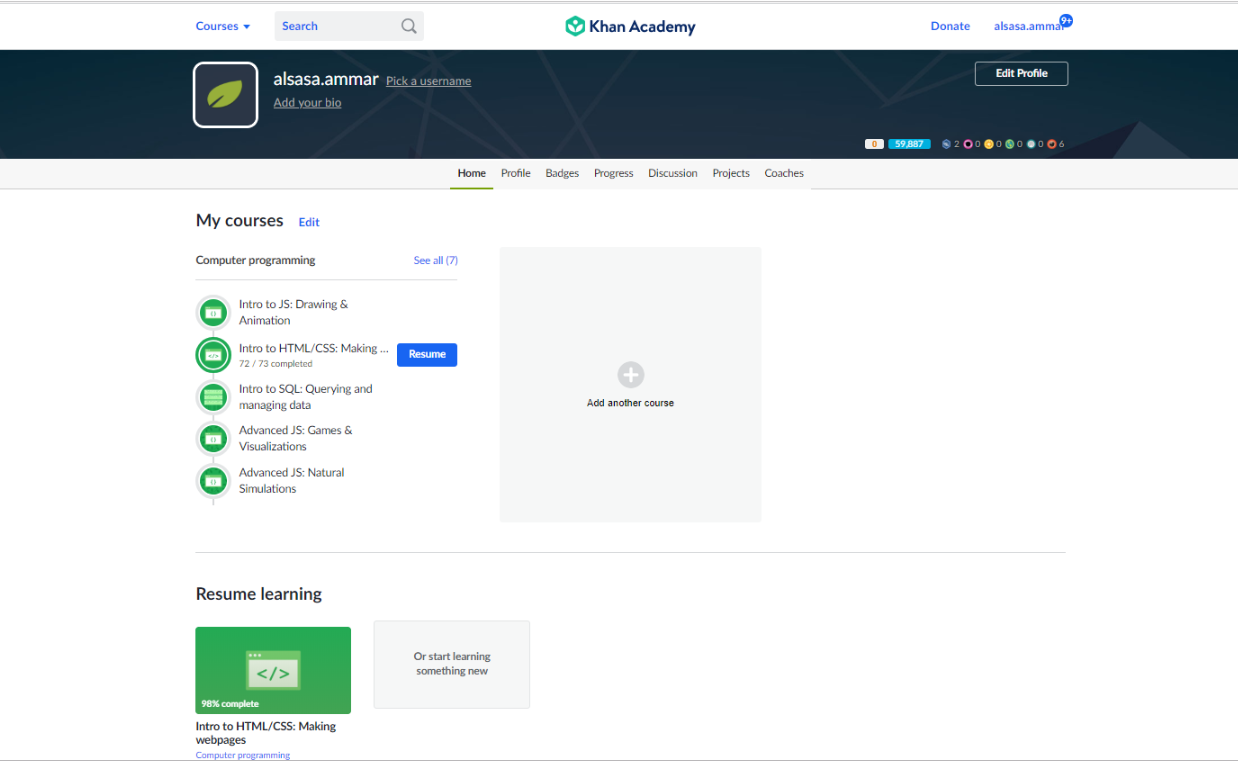Click the green leaf avatar picture
Screen dimensions: 1238x762
(x=225, y=95)
